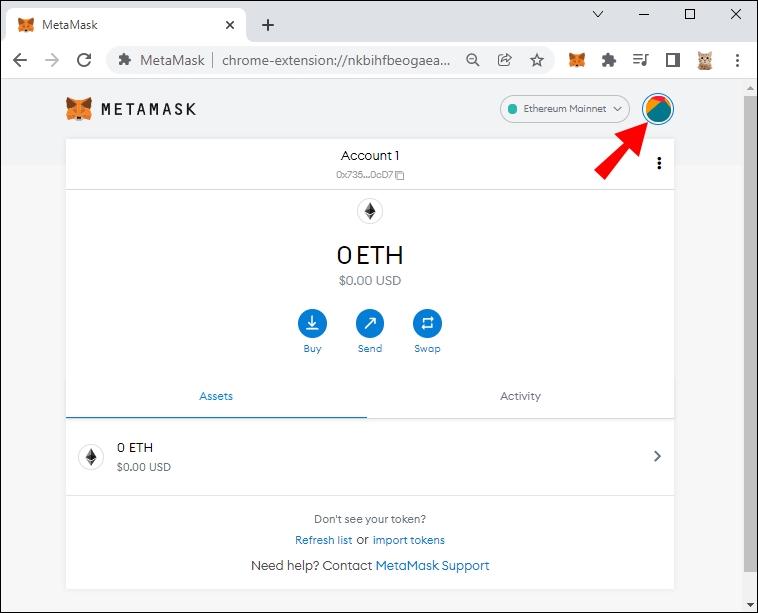Click the import tokens link
Screen dimensions: 758x613
408,540
